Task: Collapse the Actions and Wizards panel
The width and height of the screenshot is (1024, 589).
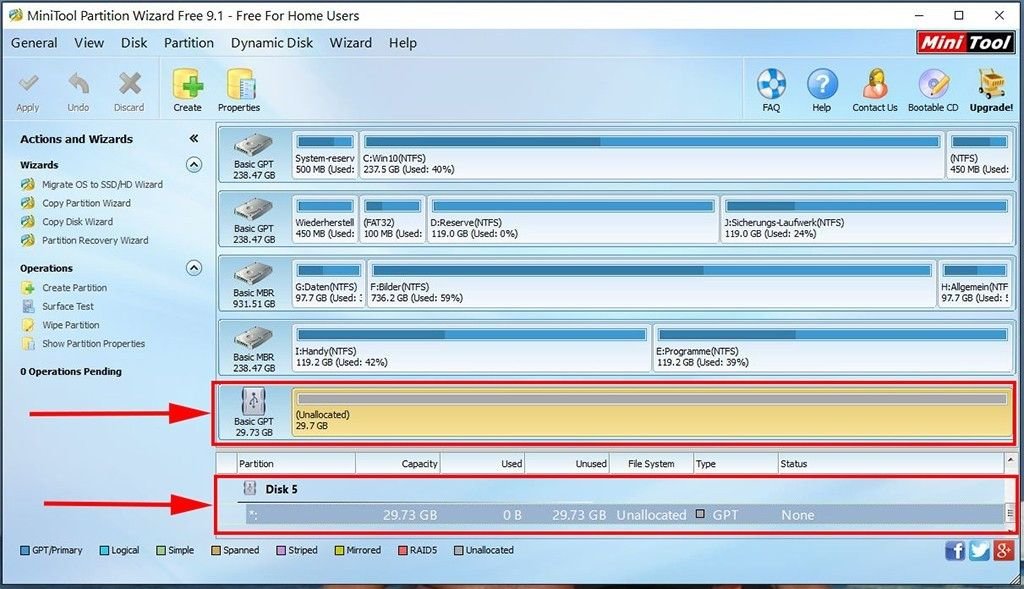Action: pyautogui.click(x=194, y=138)
